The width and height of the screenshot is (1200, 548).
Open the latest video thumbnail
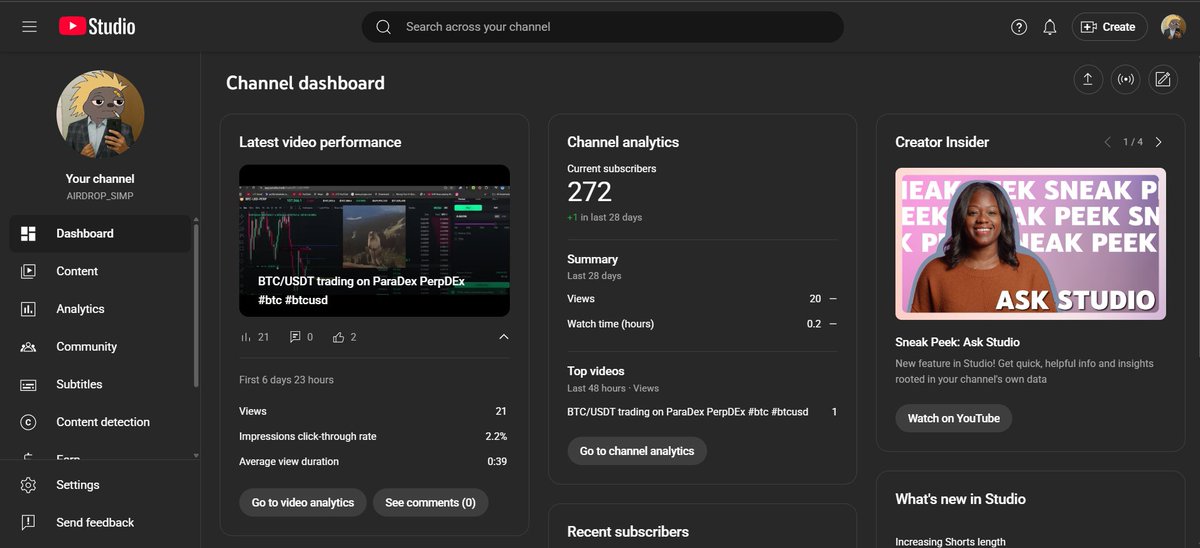374,241
